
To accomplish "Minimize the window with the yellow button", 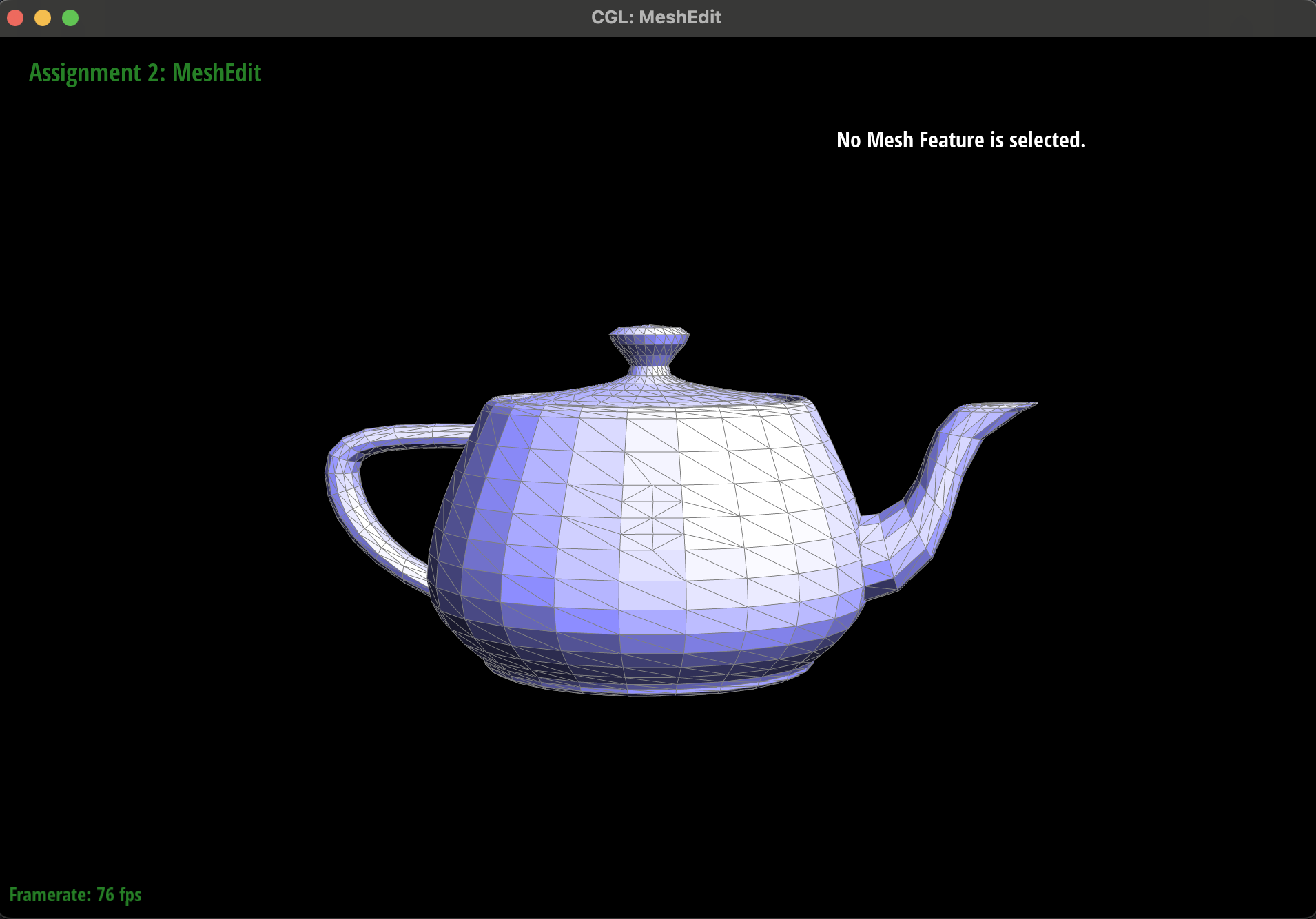I will pyautogui.click(x=43, y=18).
